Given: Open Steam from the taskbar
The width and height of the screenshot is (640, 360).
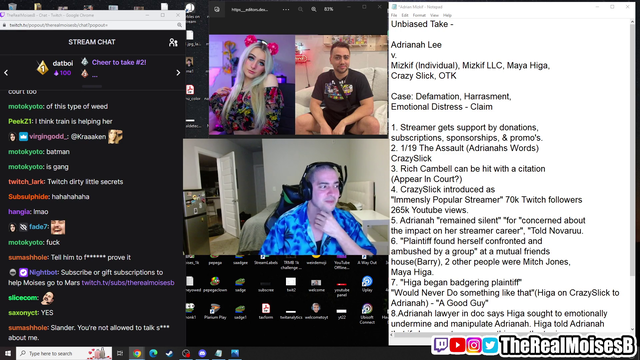Looking at the screenshot, I should (x=169, y=353).
